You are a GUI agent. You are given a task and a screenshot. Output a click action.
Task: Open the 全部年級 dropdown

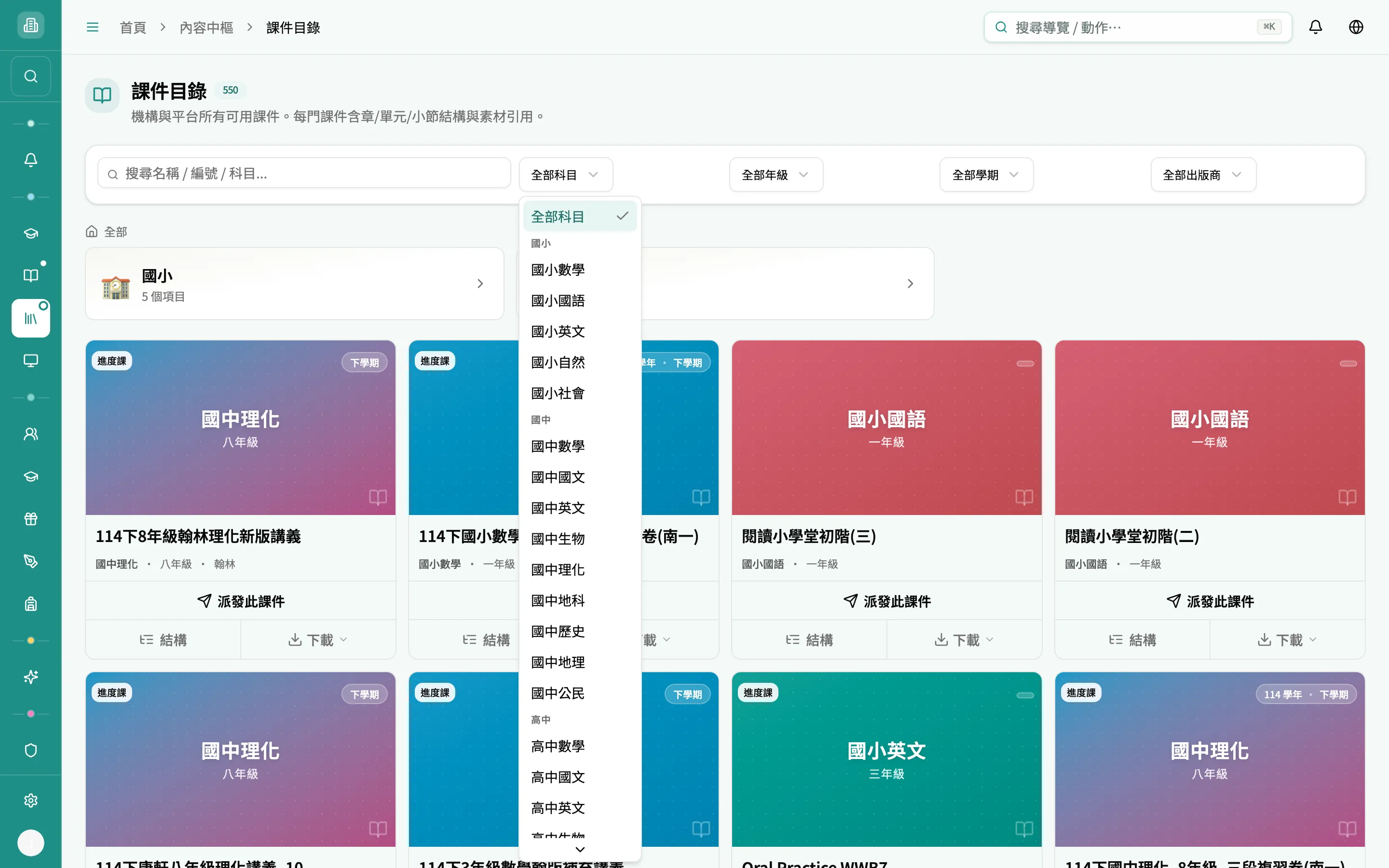tap(776, 175)
